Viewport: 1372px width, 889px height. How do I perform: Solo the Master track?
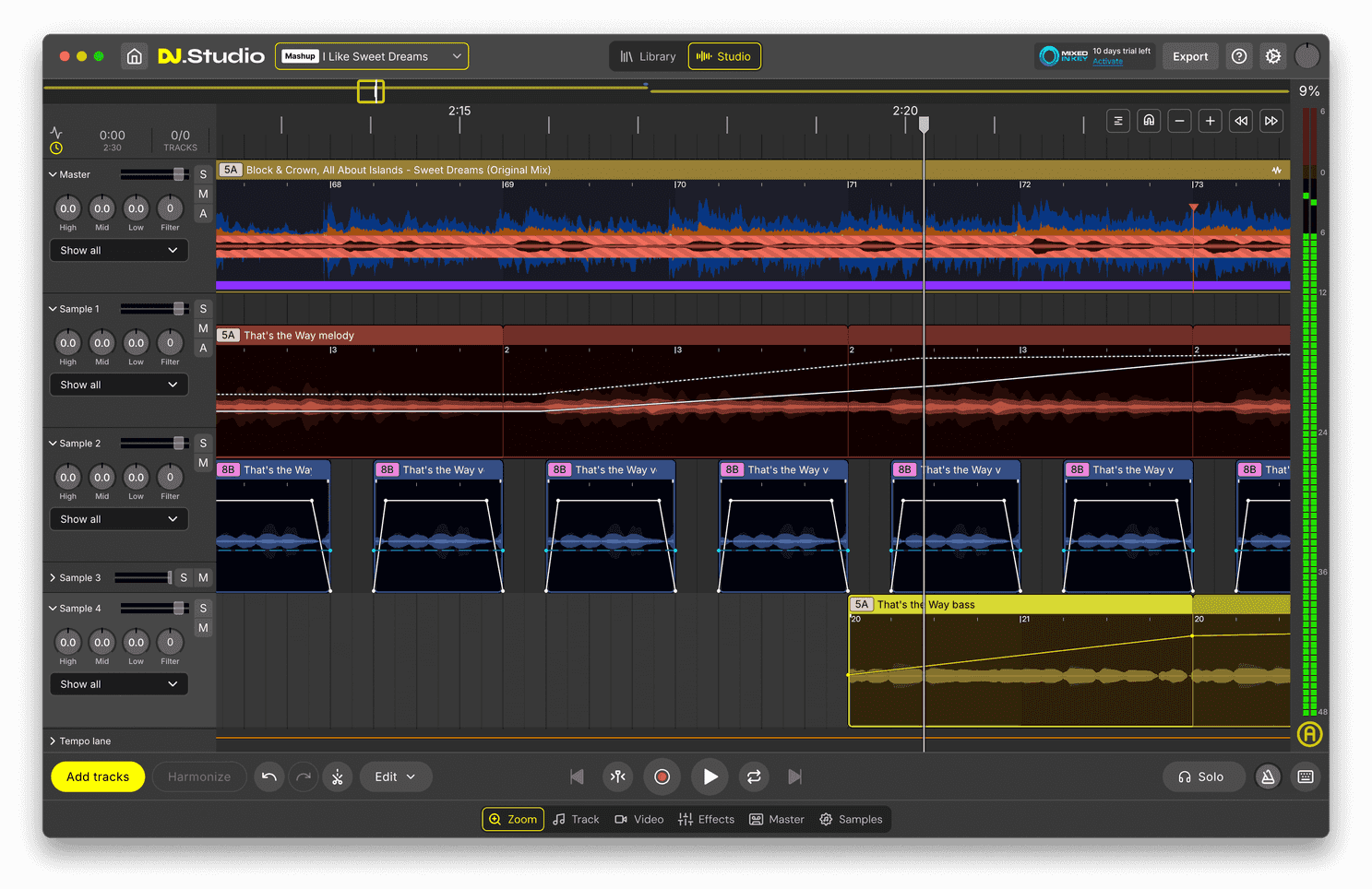click(x=203, y=174)
